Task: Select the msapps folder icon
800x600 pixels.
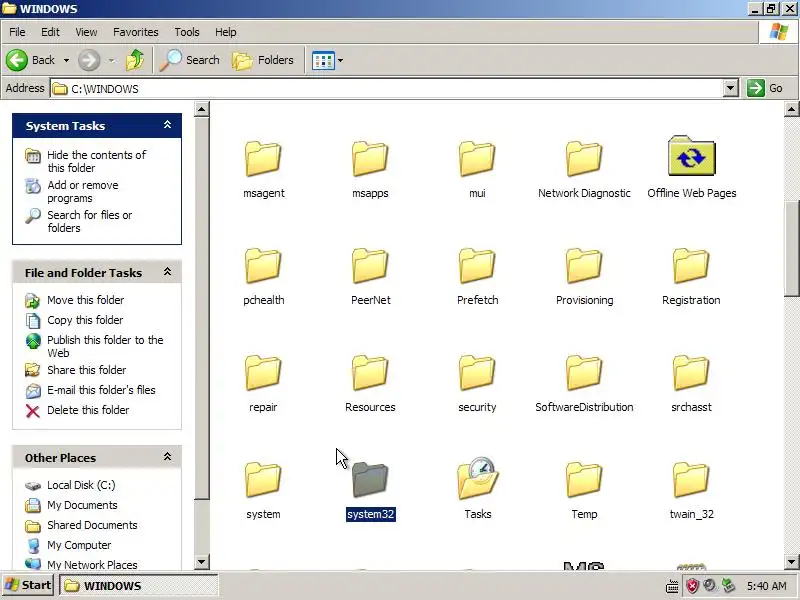Action: [x=370, y=159]
